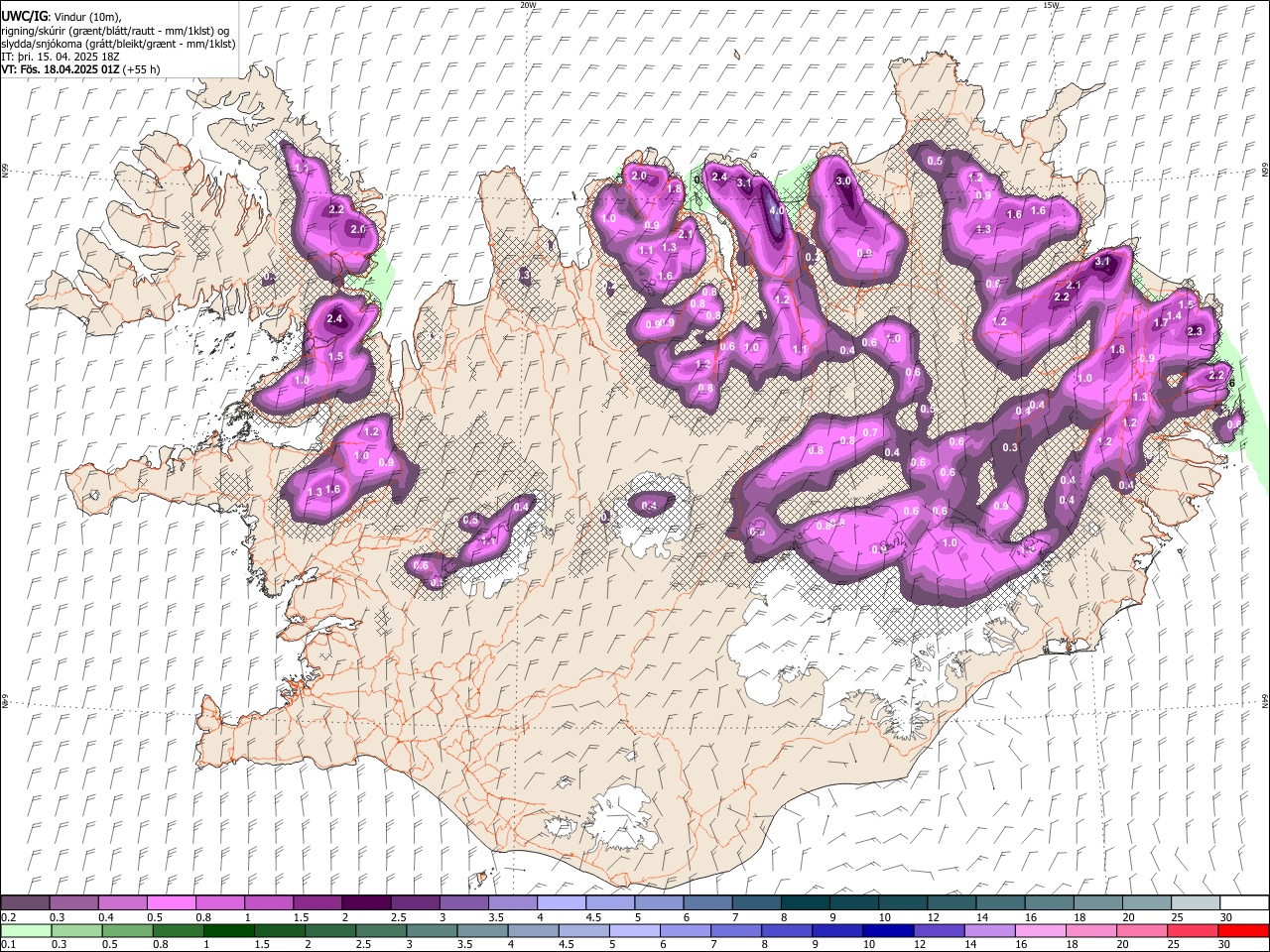Click the 0.4 label in the upper legend
The width and height of the screenshot is (1270, 952).
(105, 917)
